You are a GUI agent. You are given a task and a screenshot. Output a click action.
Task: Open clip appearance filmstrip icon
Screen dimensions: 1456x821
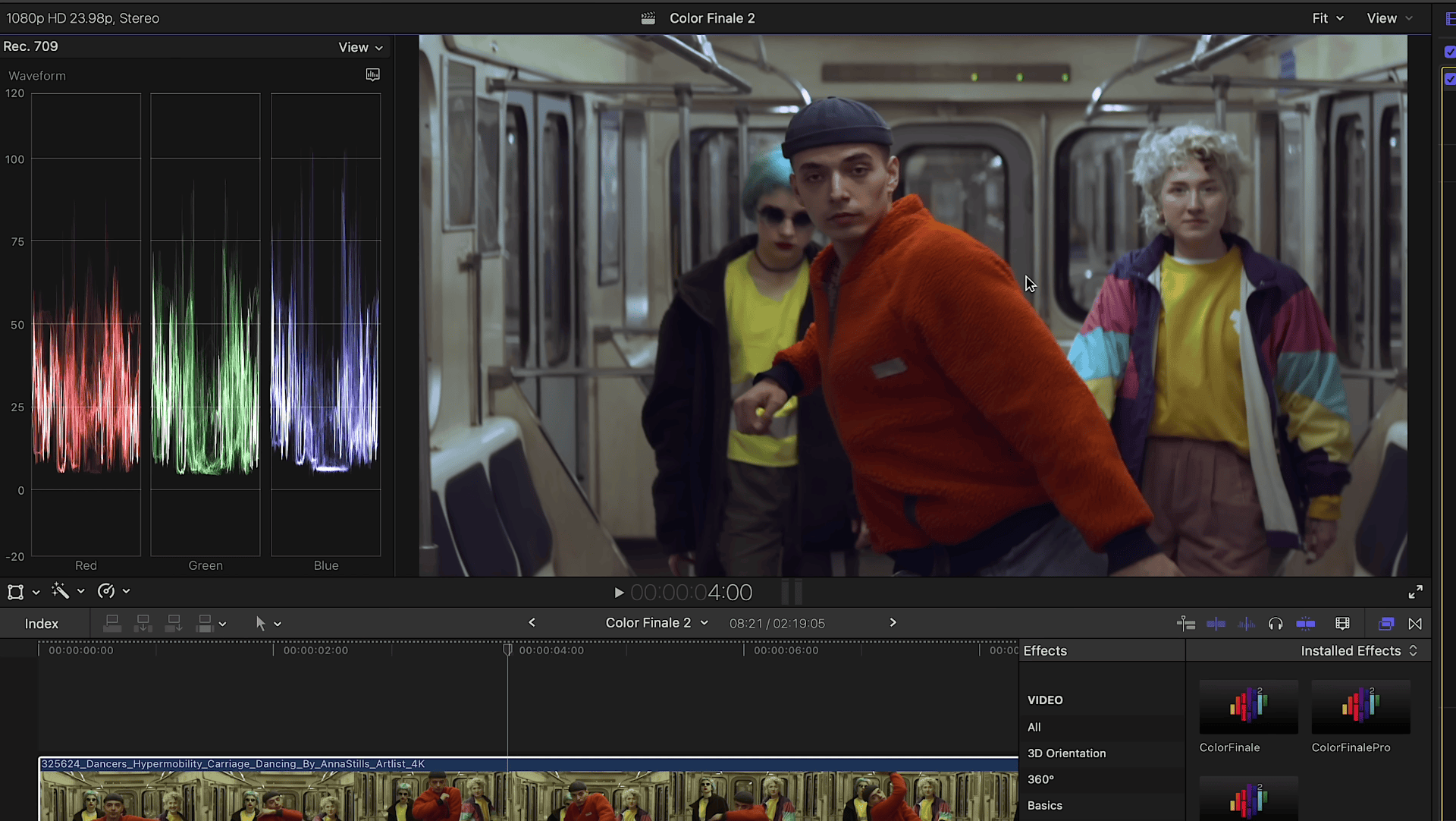1342,624
